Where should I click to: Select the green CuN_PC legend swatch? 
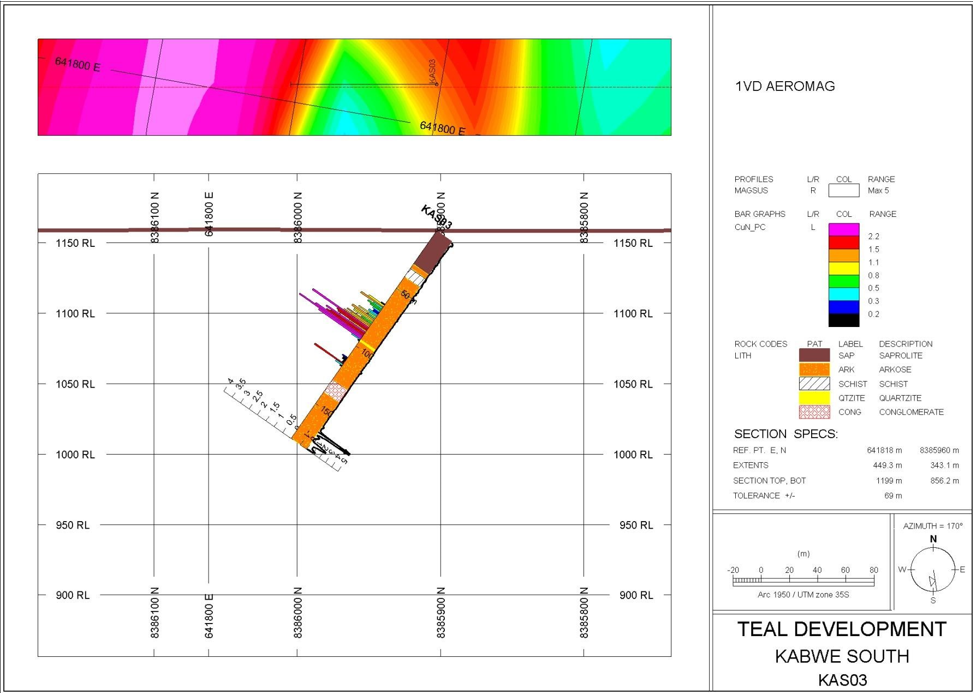pos(844,282)
